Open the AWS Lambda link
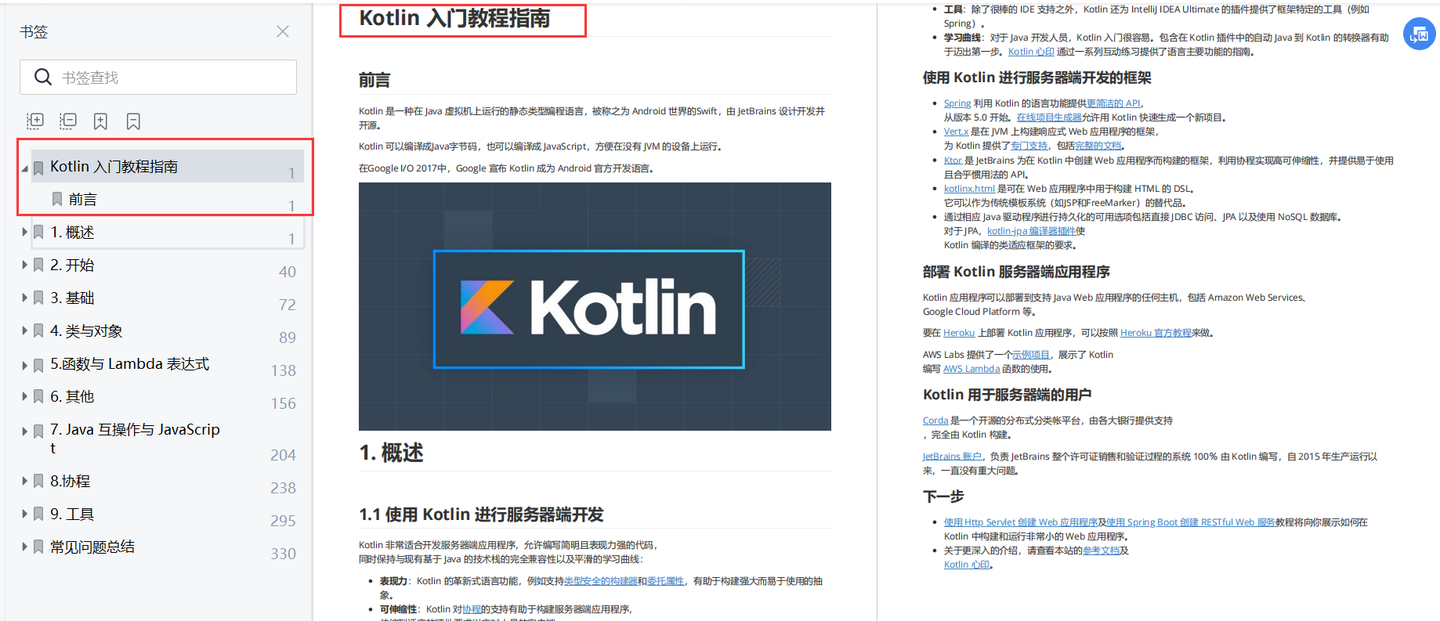This screenshot has width=1440, height=621. tap(971, 368)
